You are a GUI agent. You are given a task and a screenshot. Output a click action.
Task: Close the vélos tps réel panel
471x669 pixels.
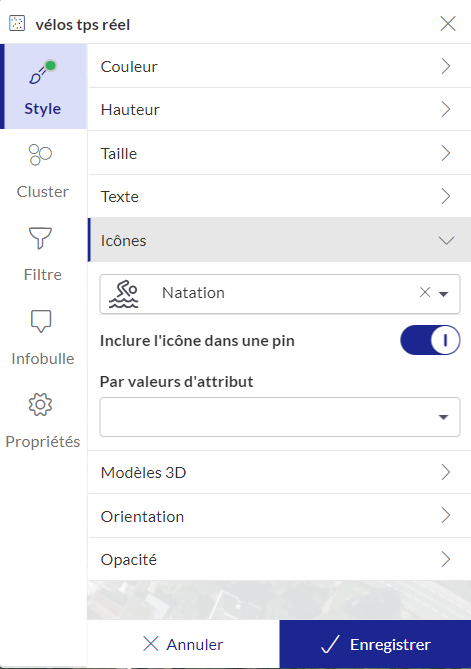[x=448, y=23]
